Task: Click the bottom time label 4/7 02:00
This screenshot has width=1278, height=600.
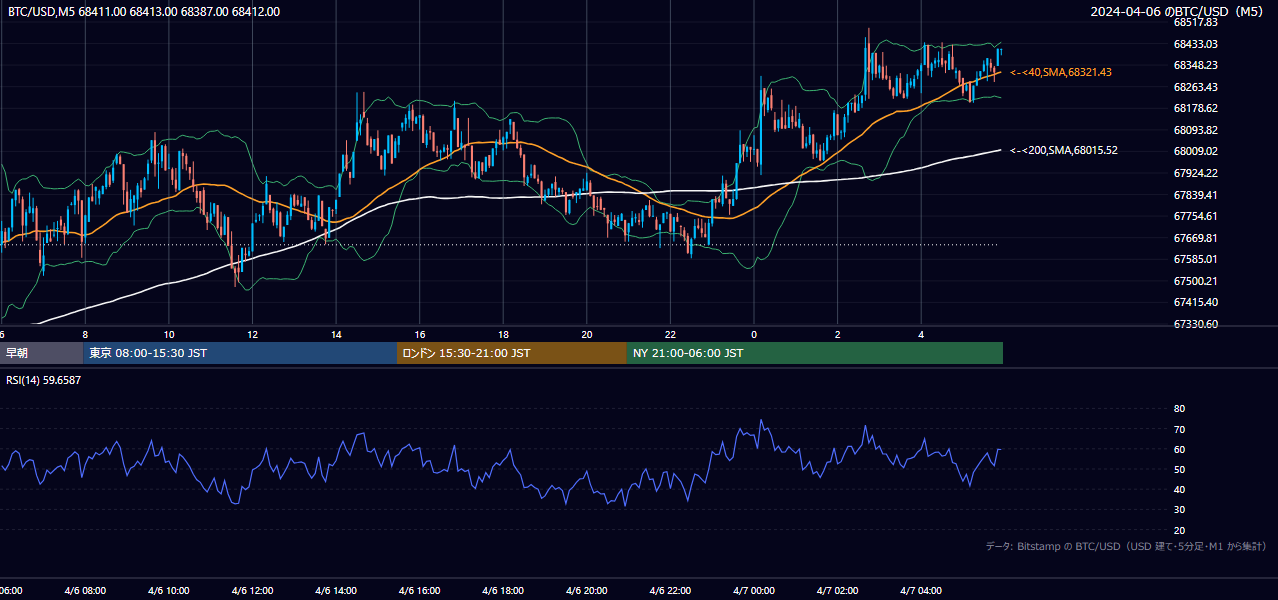Action: pyautogui.click(x=837, y=591)
